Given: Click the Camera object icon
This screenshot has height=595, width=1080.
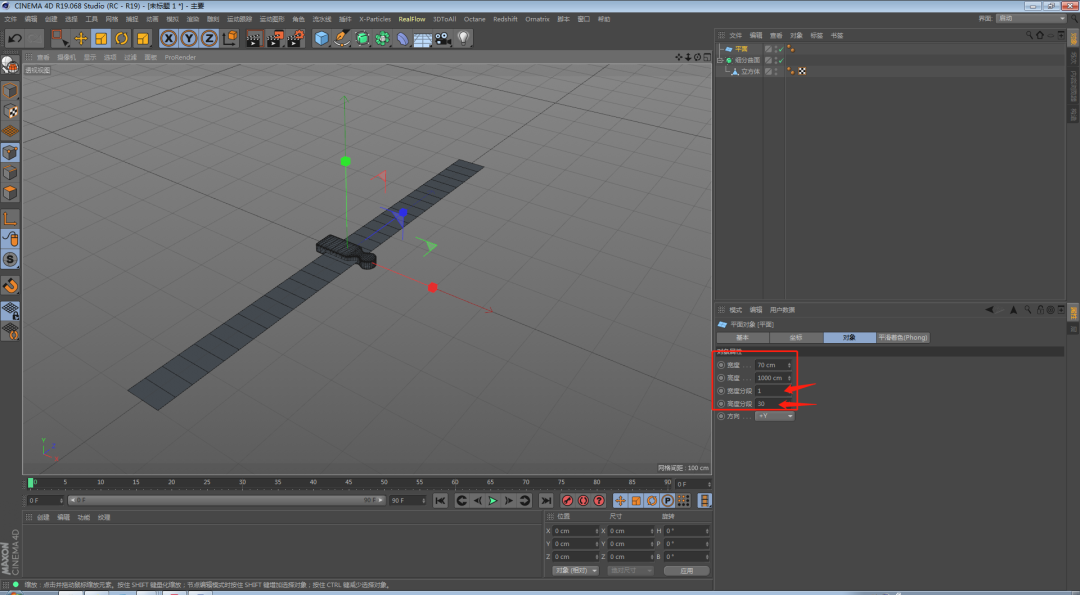Looking at the screenshot, I should coord(443,38).
